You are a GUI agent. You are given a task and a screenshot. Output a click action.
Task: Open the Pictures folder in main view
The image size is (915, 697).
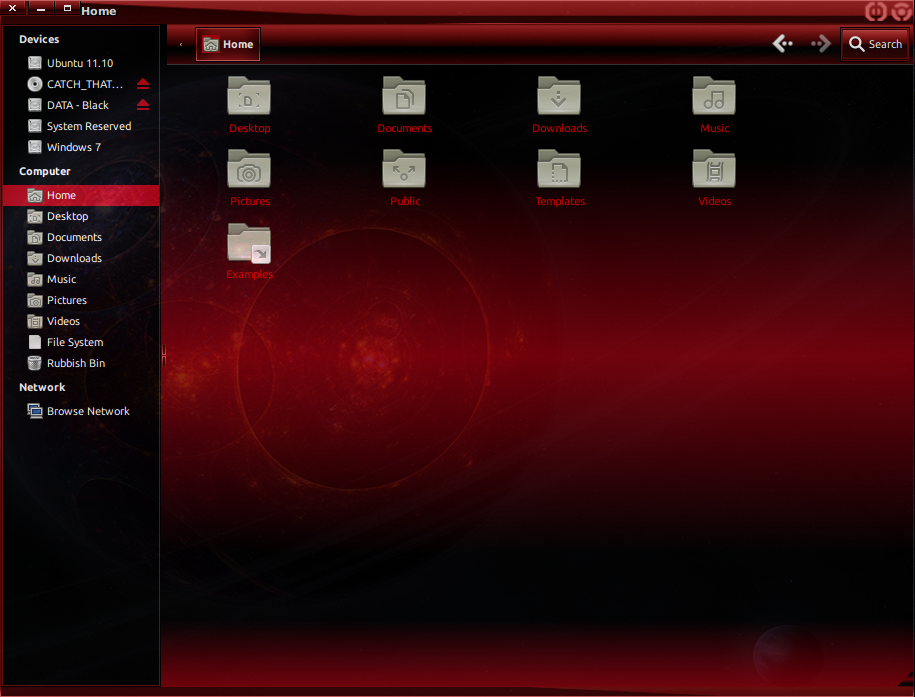pos(249,169)
